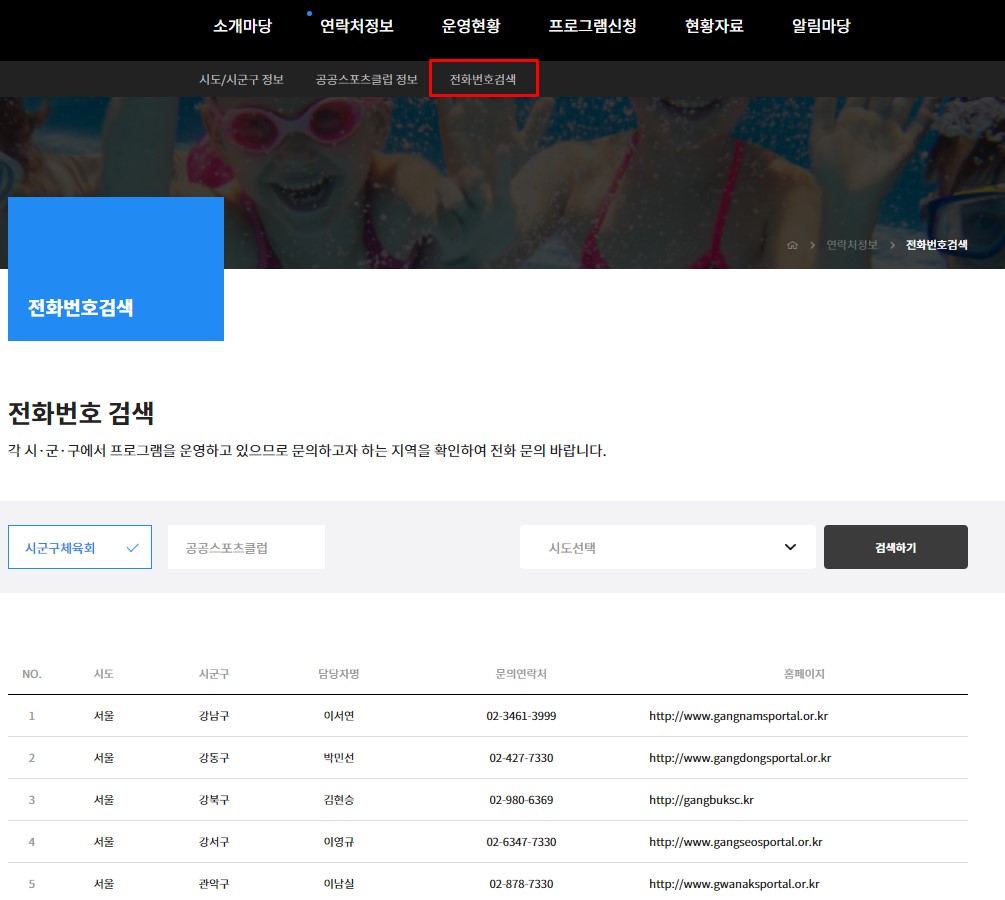Click the 강북구 cell
Image resolution: width=1005 pixels, height=900 pixels.
click(214, 800)
